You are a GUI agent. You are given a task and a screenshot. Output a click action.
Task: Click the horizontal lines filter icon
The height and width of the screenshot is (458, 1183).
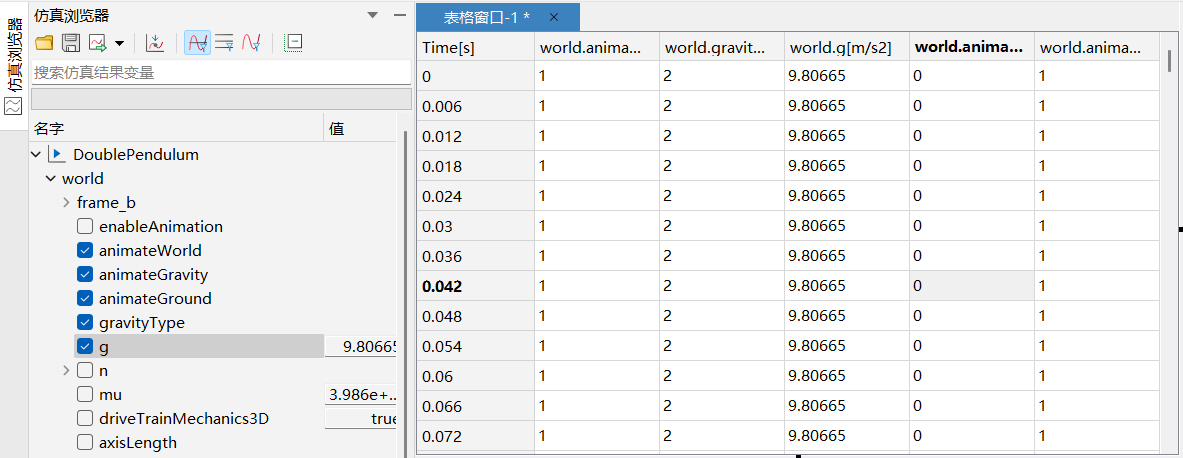tap(224, 43)
